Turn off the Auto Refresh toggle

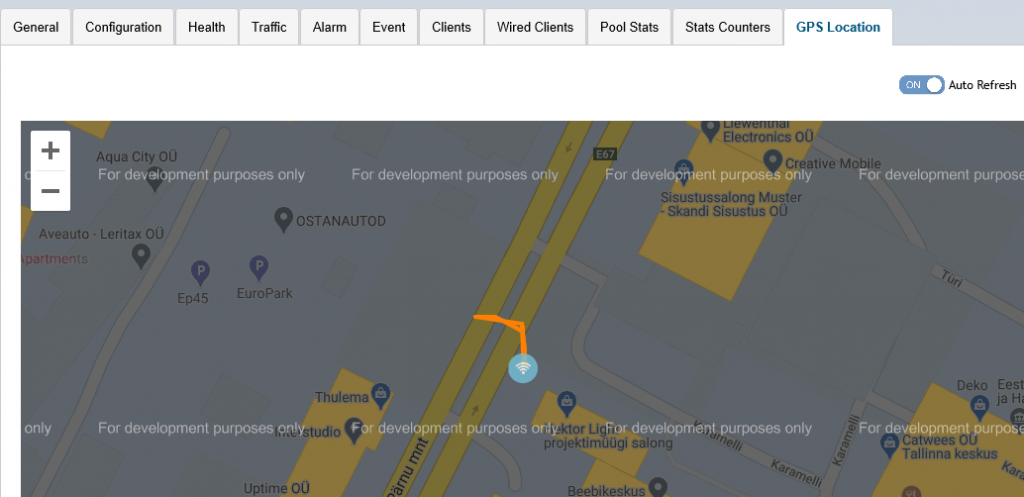click(921, 85)
